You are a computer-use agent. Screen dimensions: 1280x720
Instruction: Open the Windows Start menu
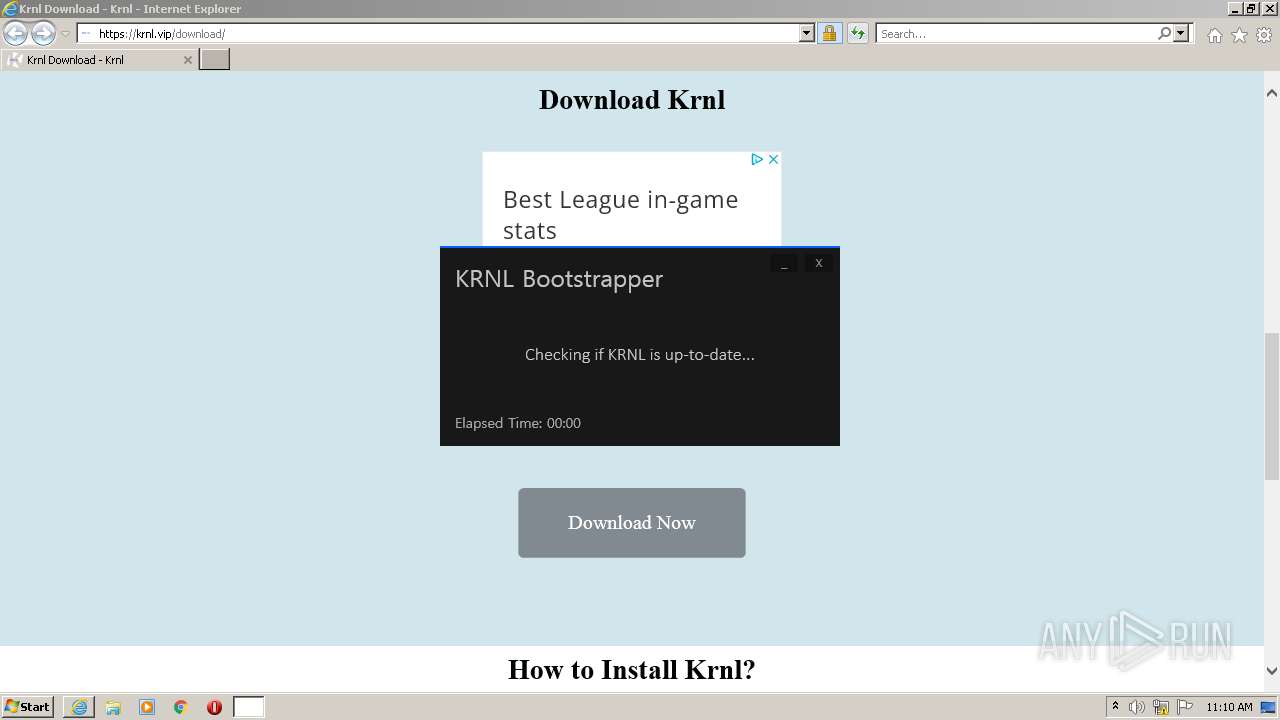click(x=28, y=707)
